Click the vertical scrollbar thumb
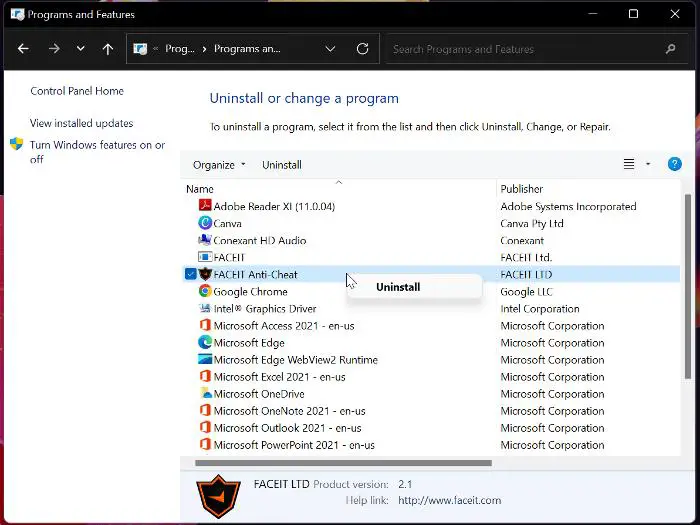Viewport: 700px width, 525px height. point(688,287)
